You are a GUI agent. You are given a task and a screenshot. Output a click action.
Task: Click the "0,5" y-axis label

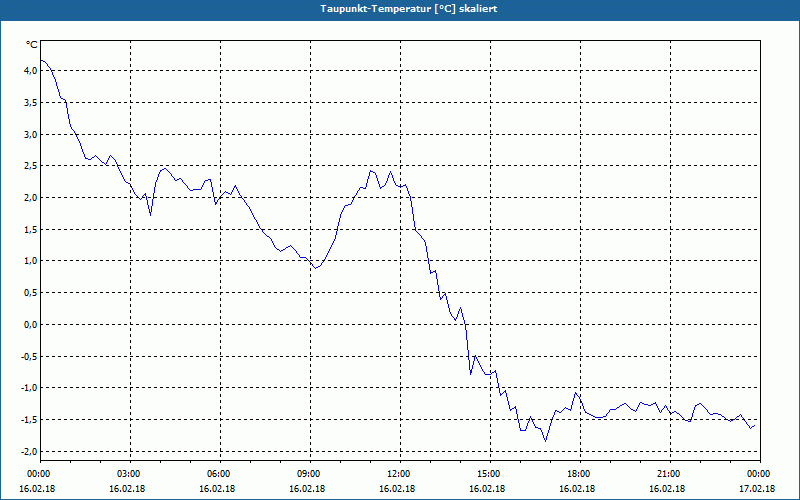click(30, 293)
